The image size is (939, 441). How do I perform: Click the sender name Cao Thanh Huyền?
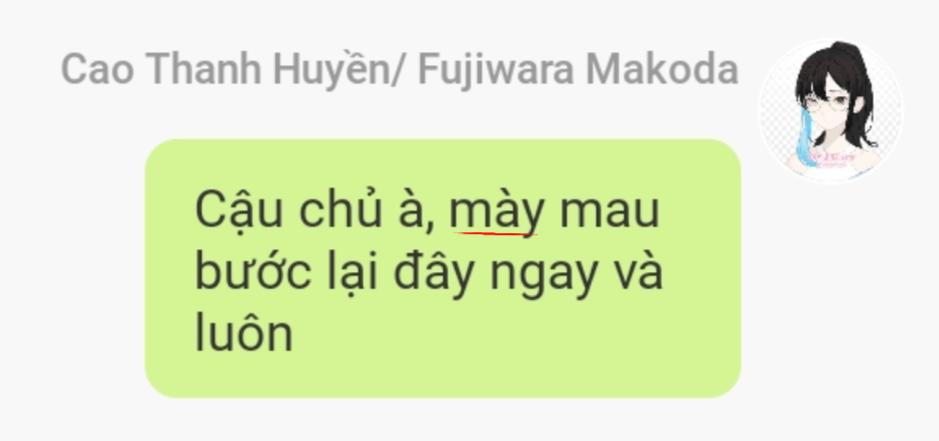pyautogui.click(x=225, y=70)
